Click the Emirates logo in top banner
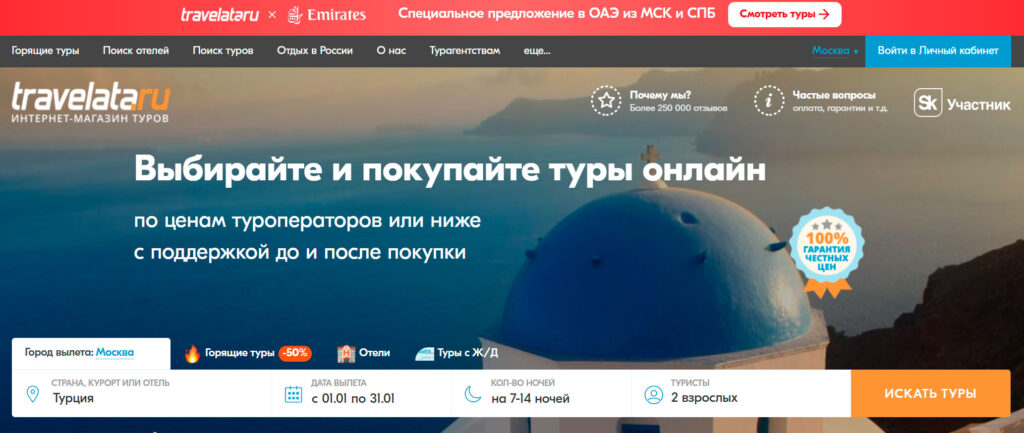The image size is (1024, 433). (x=327, y=14)
